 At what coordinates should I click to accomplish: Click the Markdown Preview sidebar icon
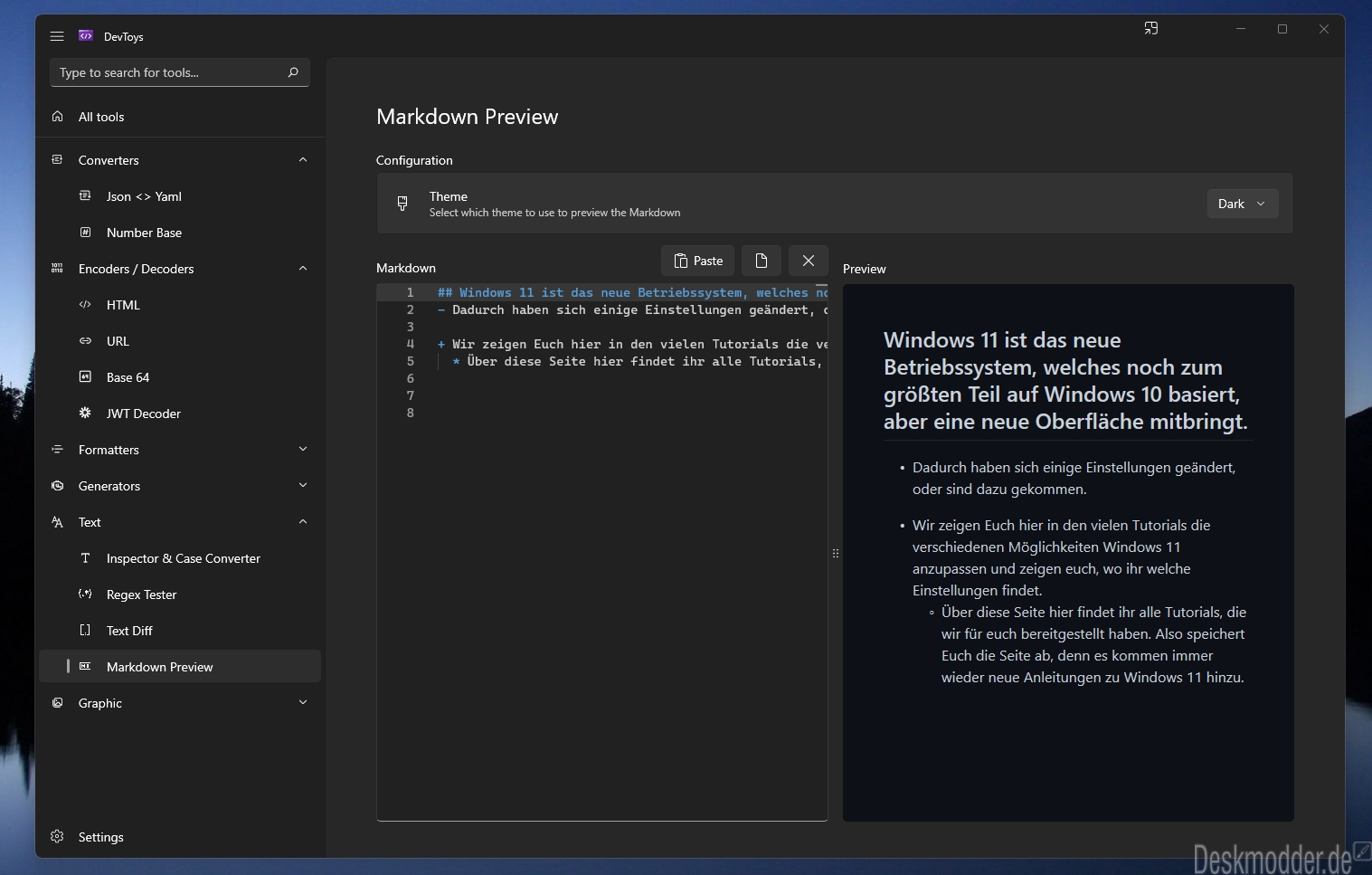coord(85,667)
